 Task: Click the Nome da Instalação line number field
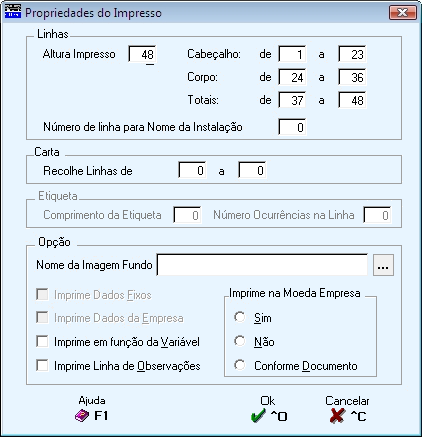[x=292, y=127]
